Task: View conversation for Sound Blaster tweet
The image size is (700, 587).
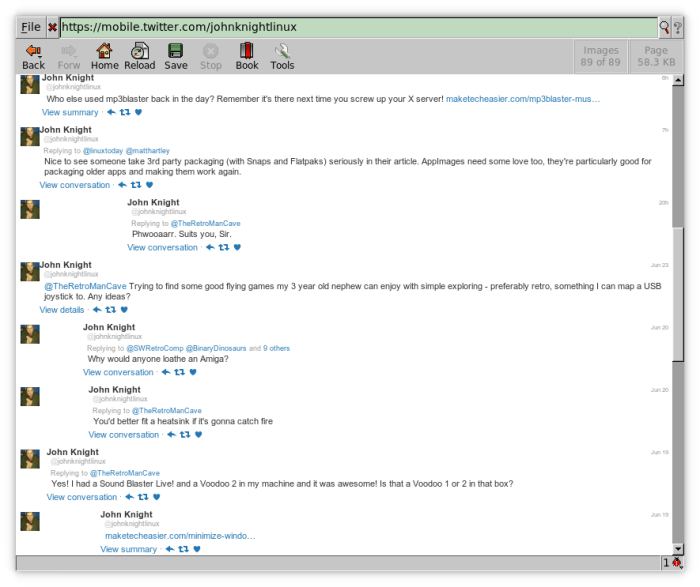Action: point(82,498)
